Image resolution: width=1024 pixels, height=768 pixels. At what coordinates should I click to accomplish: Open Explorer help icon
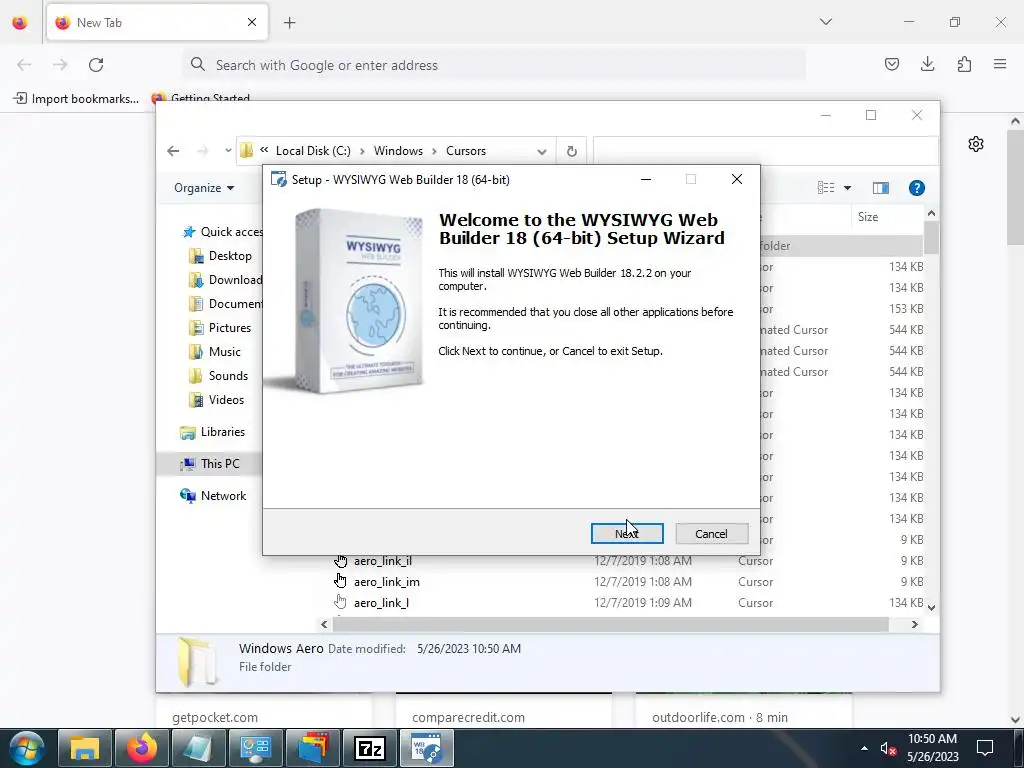(916, 188)
